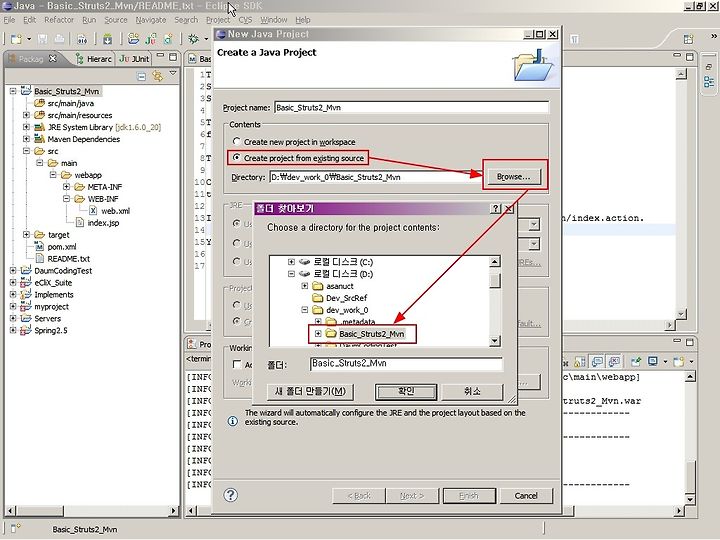Expand META-INF folder node

tap(67, 186)
